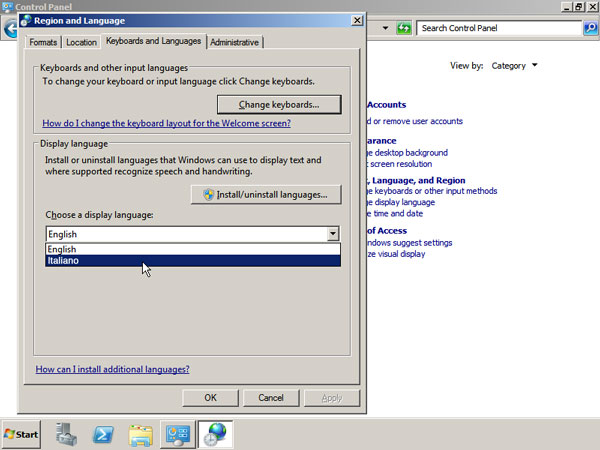The width and height of the screenshot is (600, 450).
Task: Click the OK button
Action: point(210,398)
